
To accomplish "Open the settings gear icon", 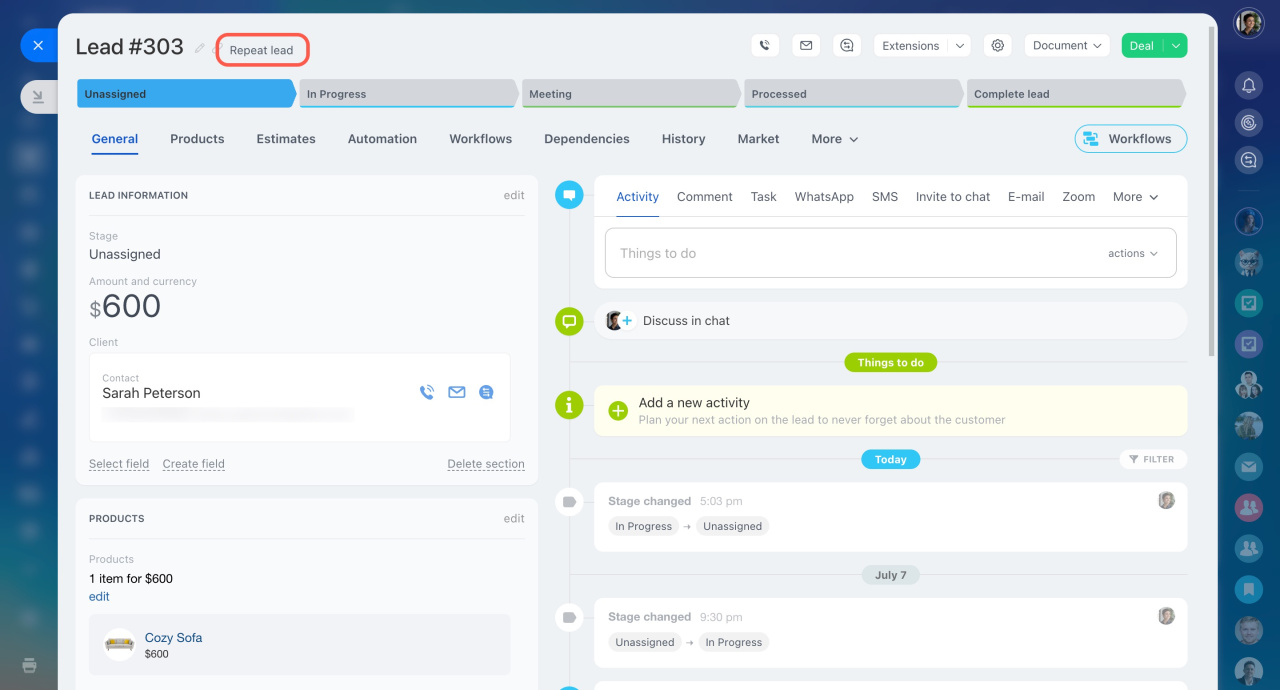I will pos(996,46).
